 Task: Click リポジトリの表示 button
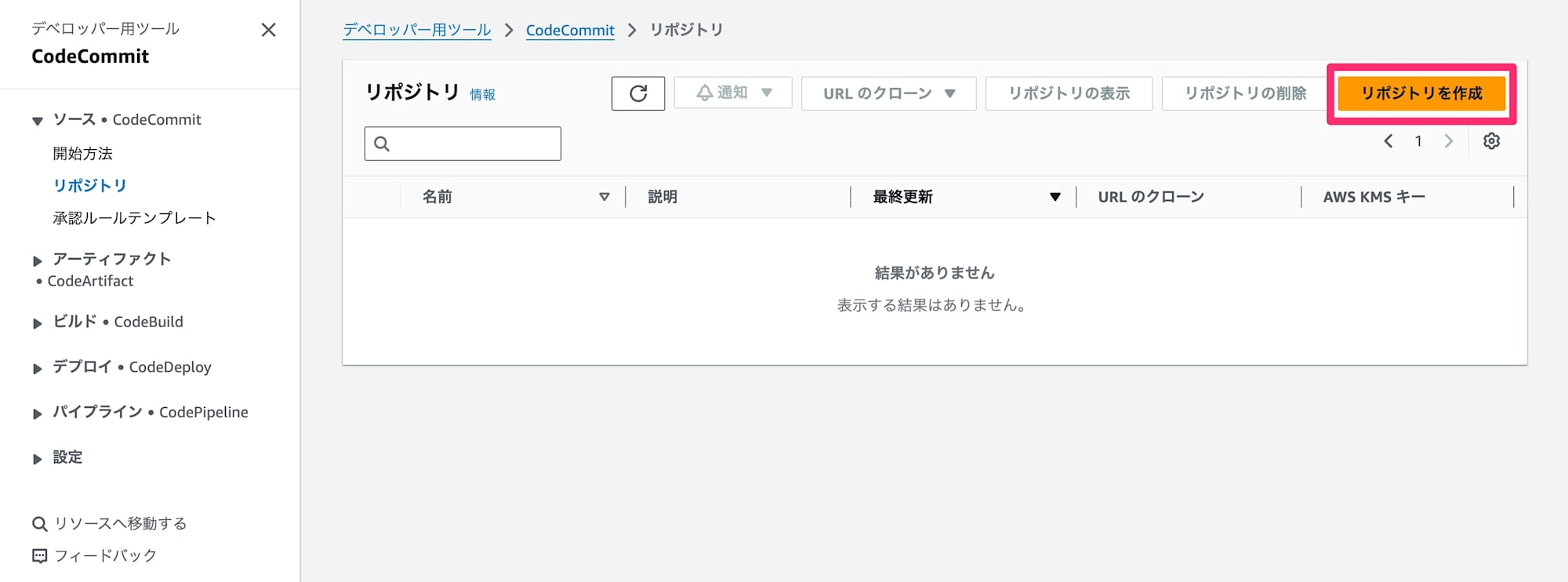coord(1069,93)
